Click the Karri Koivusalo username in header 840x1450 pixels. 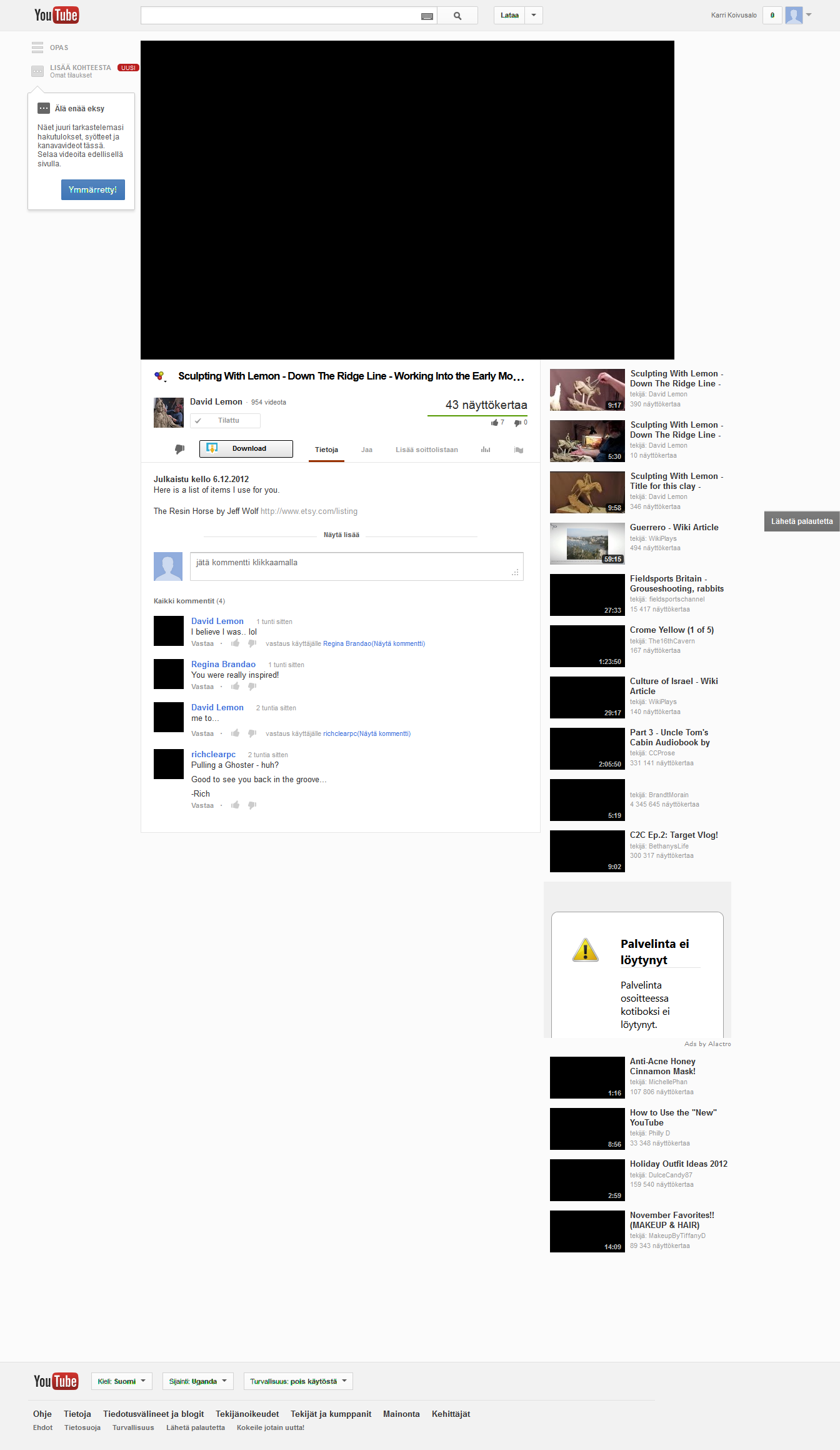click(734, 16)
